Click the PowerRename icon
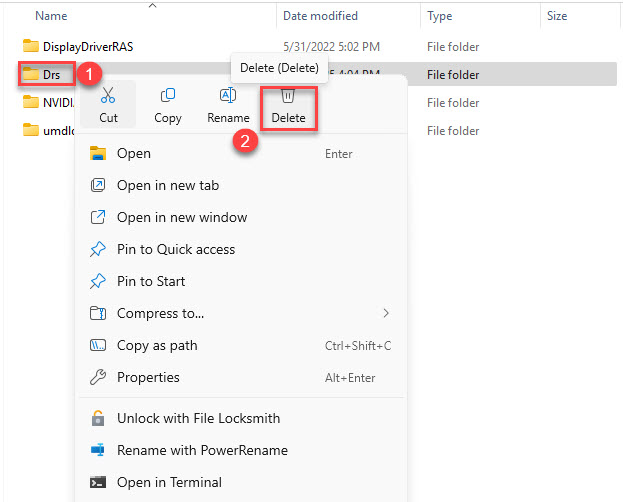623x502 pixels. pyautogui.click(x=98, y=450)
